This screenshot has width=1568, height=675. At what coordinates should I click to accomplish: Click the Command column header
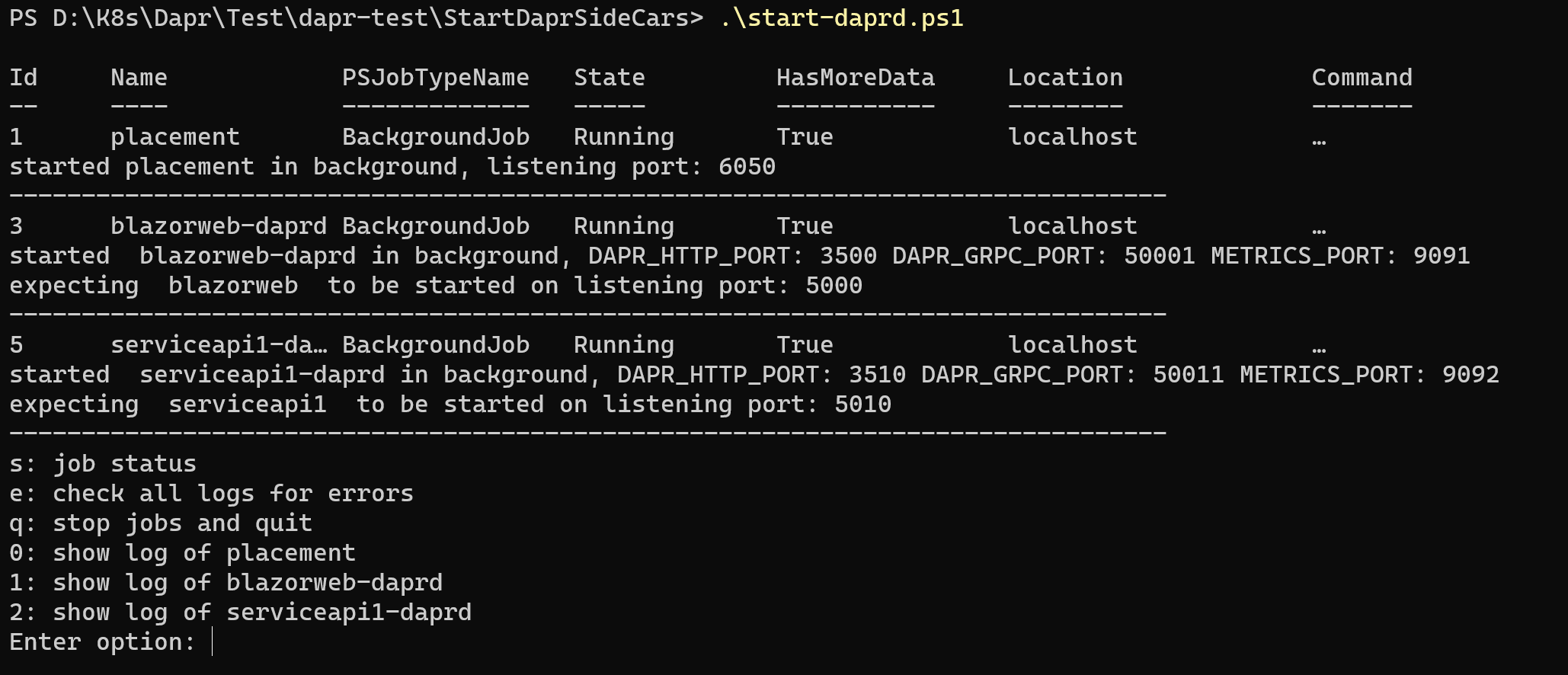pyautogui.click(x=1362, y=78)
